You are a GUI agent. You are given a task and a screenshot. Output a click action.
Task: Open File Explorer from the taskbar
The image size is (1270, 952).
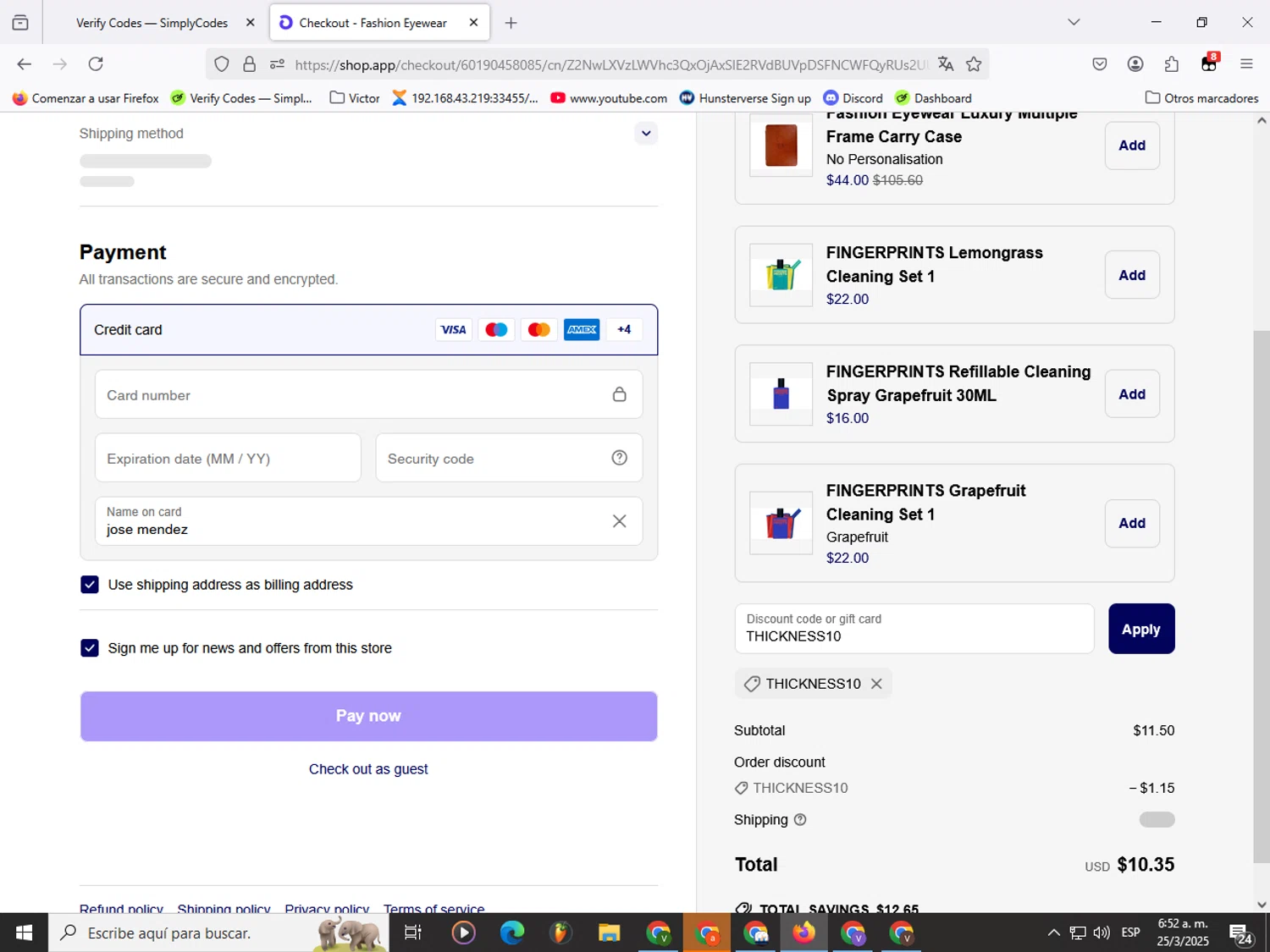[609, 933]
